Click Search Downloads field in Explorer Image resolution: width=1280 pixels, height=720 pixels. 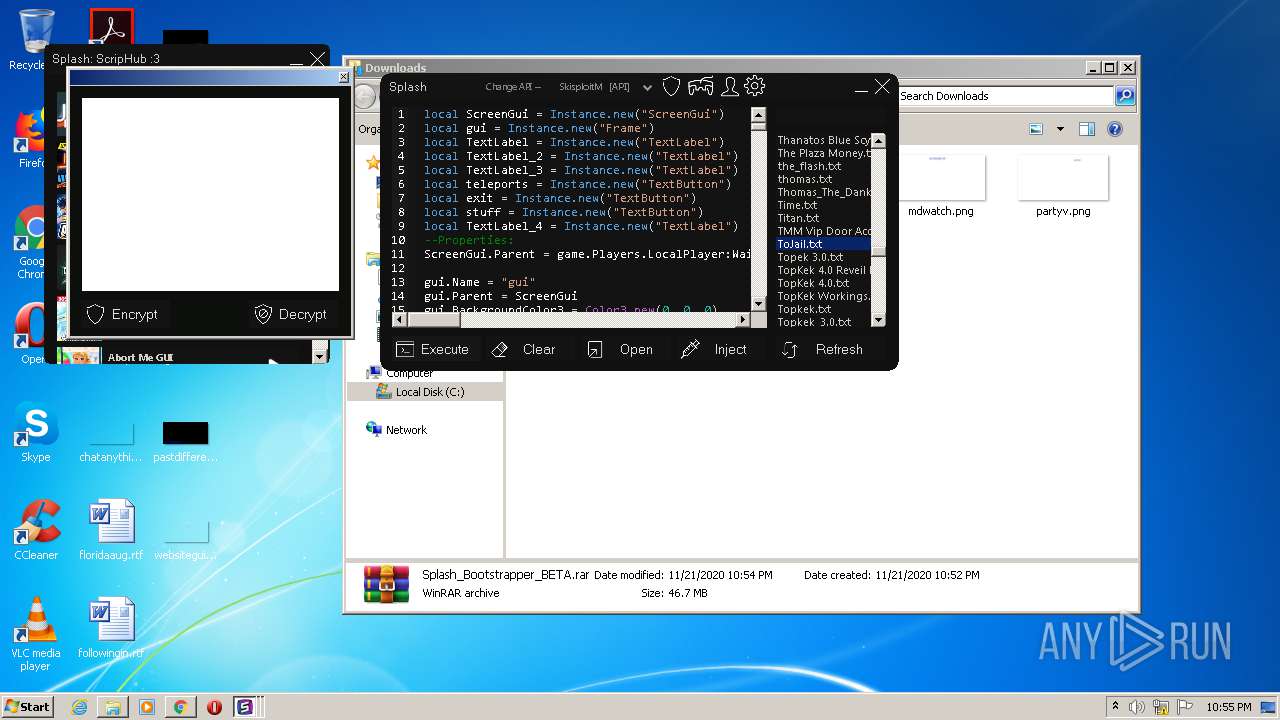[1004, 96]
